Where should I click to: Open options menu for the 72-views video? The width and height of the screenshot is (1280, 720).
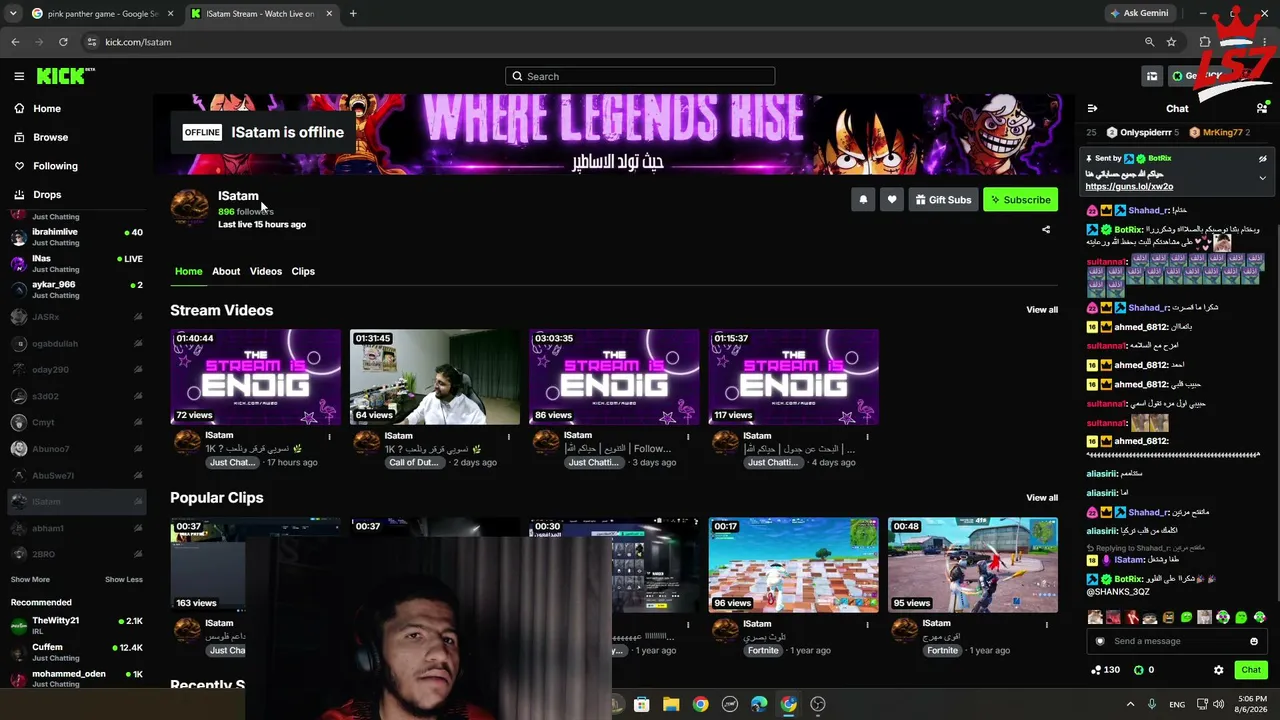pos(329,437)
